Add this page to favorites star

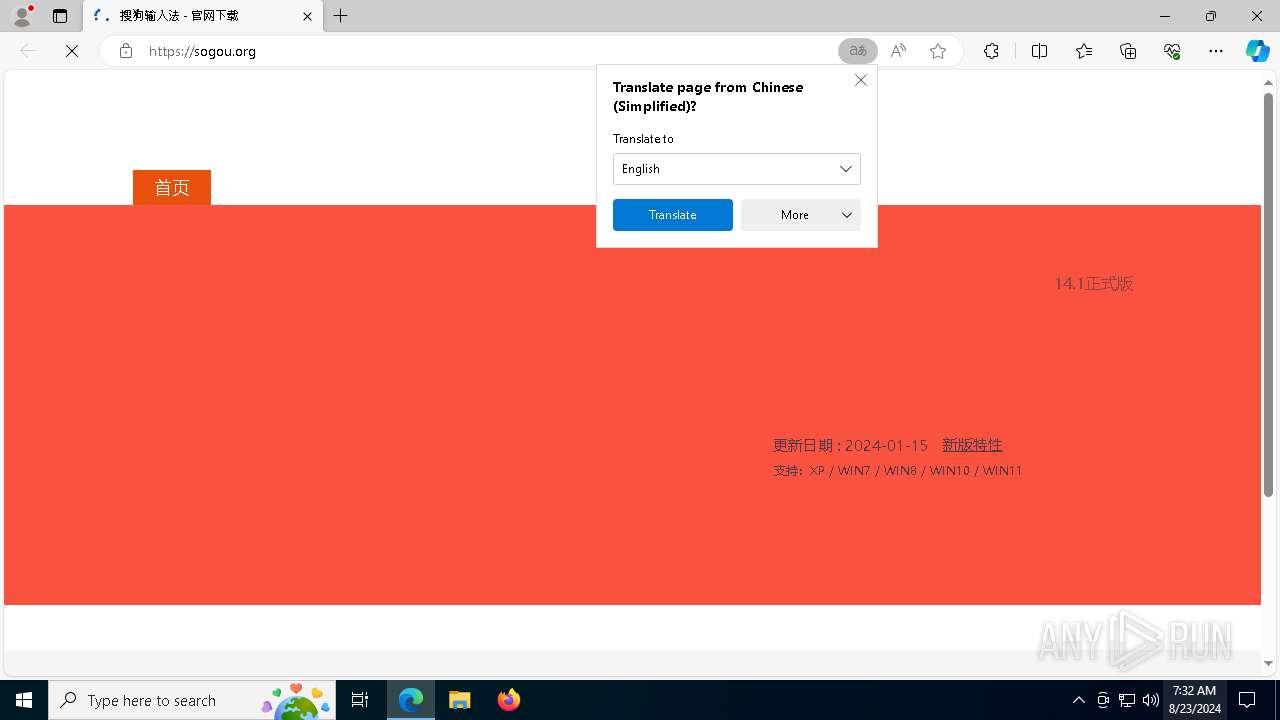click(x=938, y=51)
